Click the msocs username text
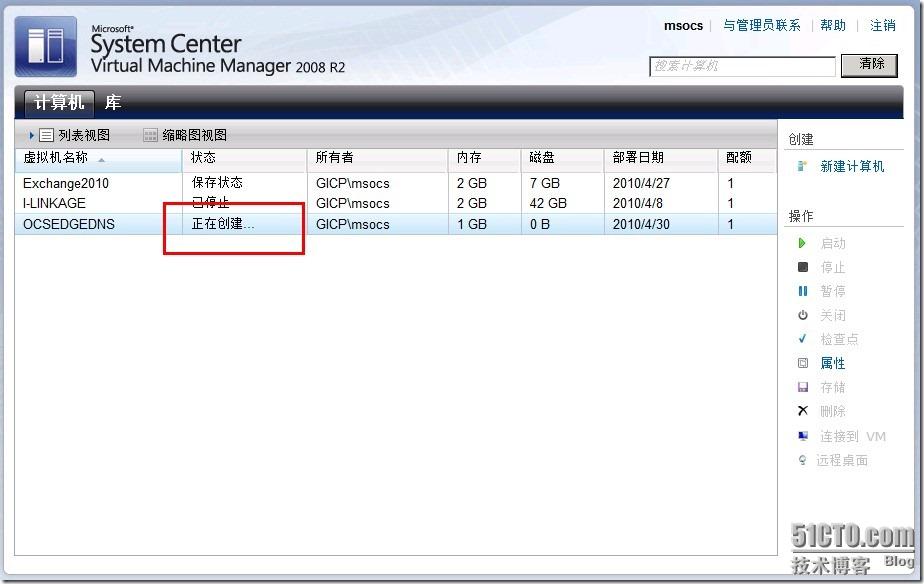This screenshot has width=924, height=584. click(x=684, y=25)
